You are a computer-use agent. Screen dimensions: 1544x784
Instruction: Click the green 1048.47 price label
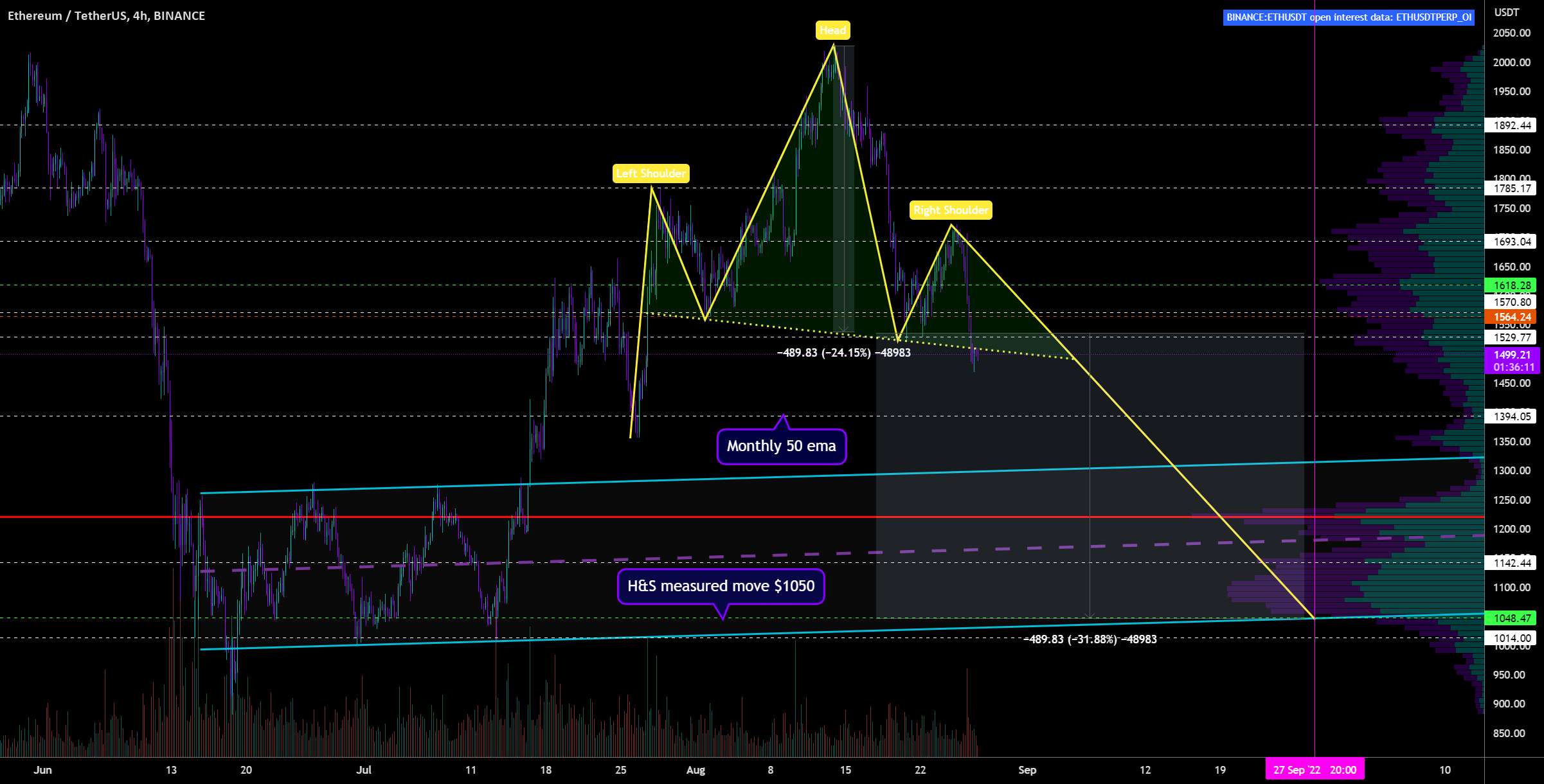(x=1512, y=618)
